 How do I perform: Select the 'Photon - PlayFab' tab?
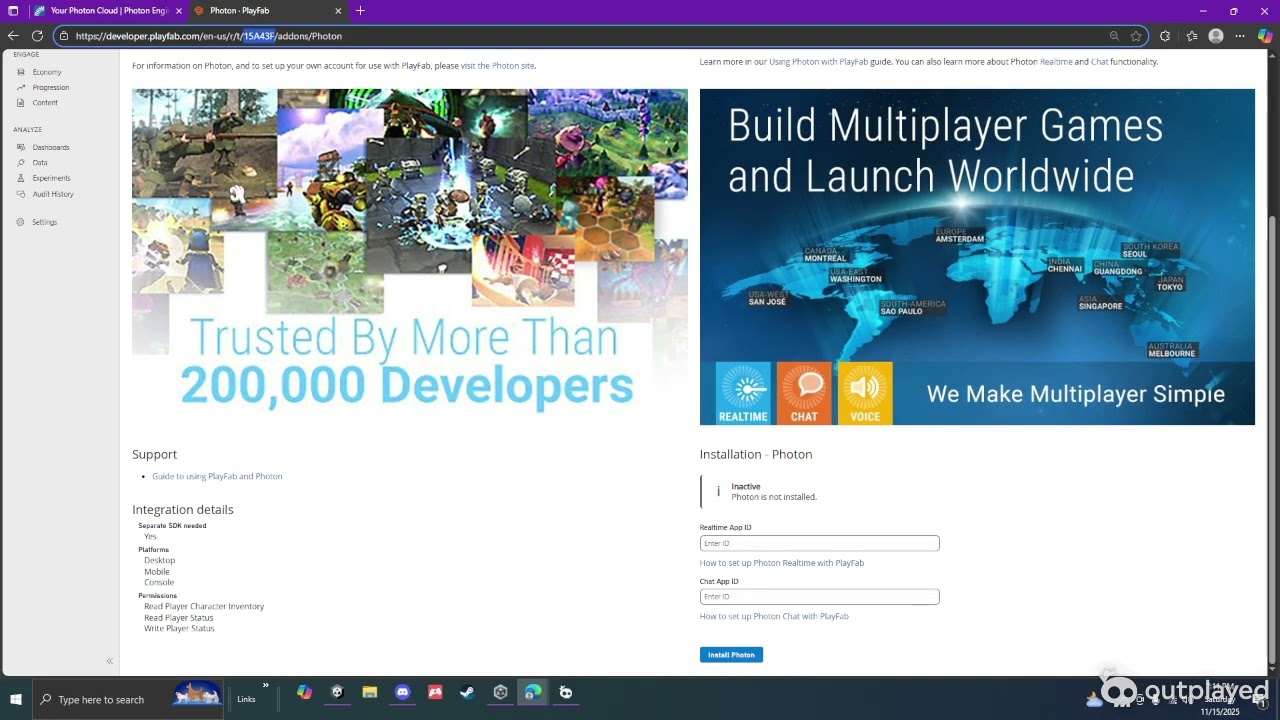268,11
